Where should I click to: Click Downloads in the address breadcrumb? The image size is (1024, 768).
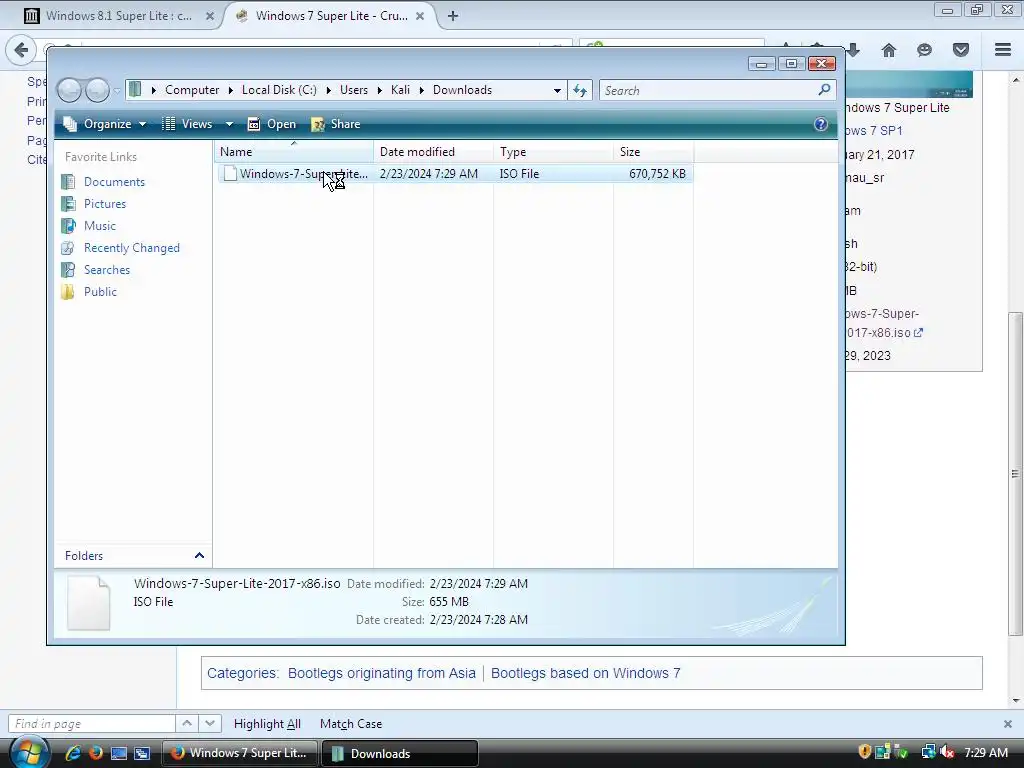click(x=462, y=90)
